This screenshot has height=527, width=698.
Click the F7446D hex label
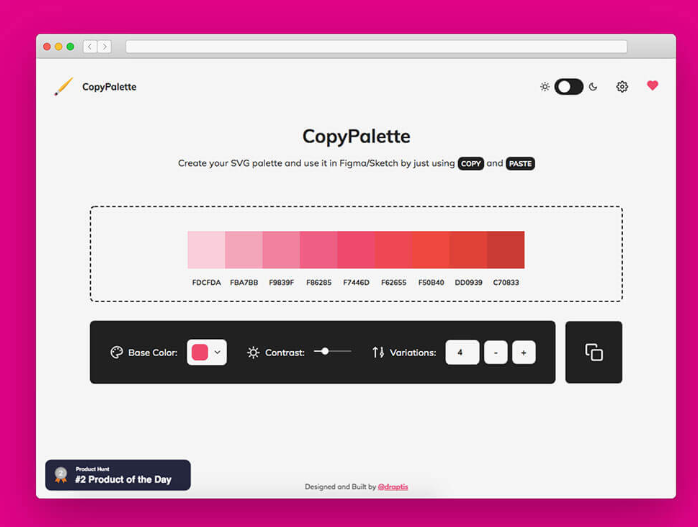point(356,282)
